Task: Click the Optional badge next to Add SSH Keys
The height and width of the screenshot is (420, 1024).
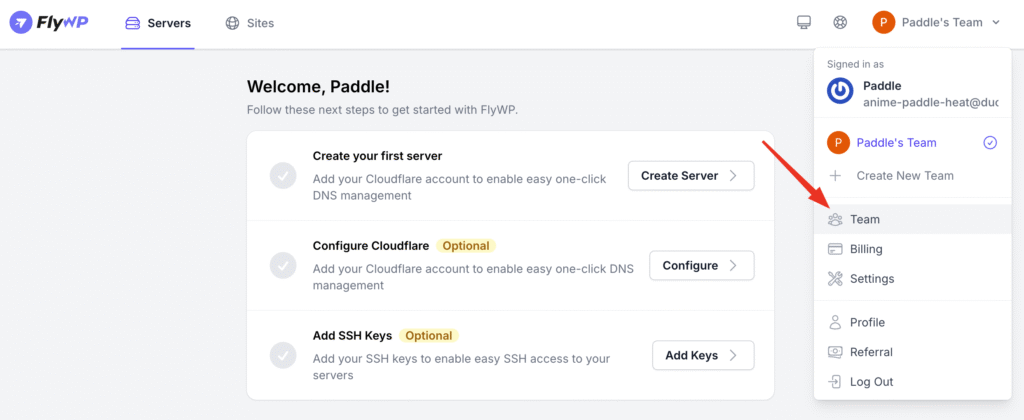Action: point(428,336)
